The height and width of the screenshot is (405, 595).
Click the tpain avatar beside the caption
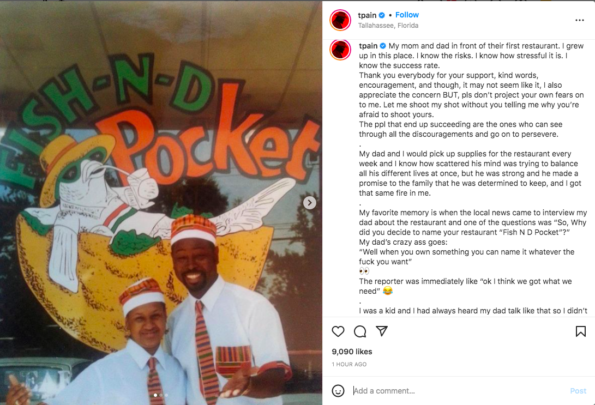tap(340, 50)
